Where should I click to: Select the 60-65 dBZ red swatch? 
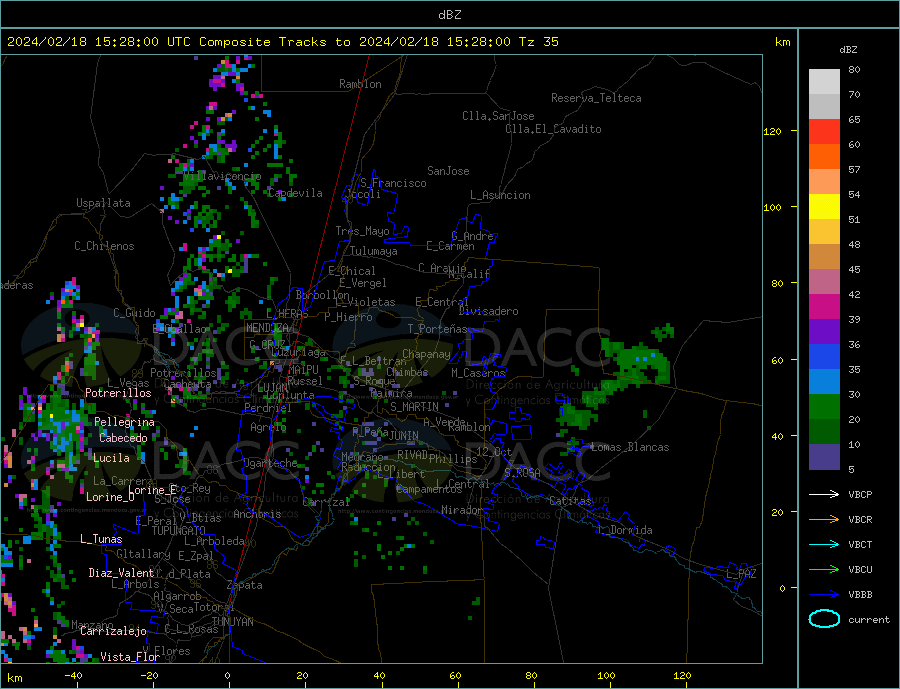click(x=824, y=131)
